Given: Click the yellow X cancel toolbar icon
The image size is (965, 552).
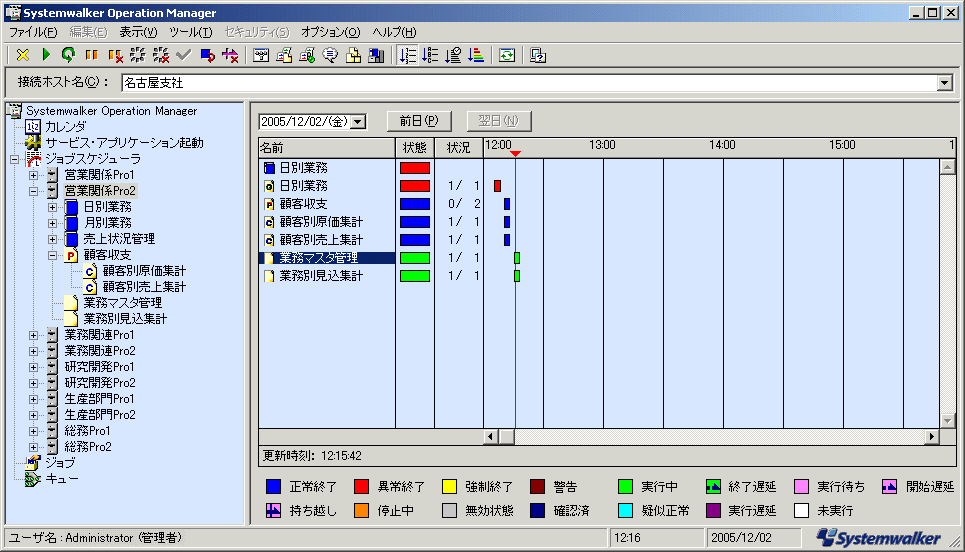Looking at the screenshot, I should (23, 55).
